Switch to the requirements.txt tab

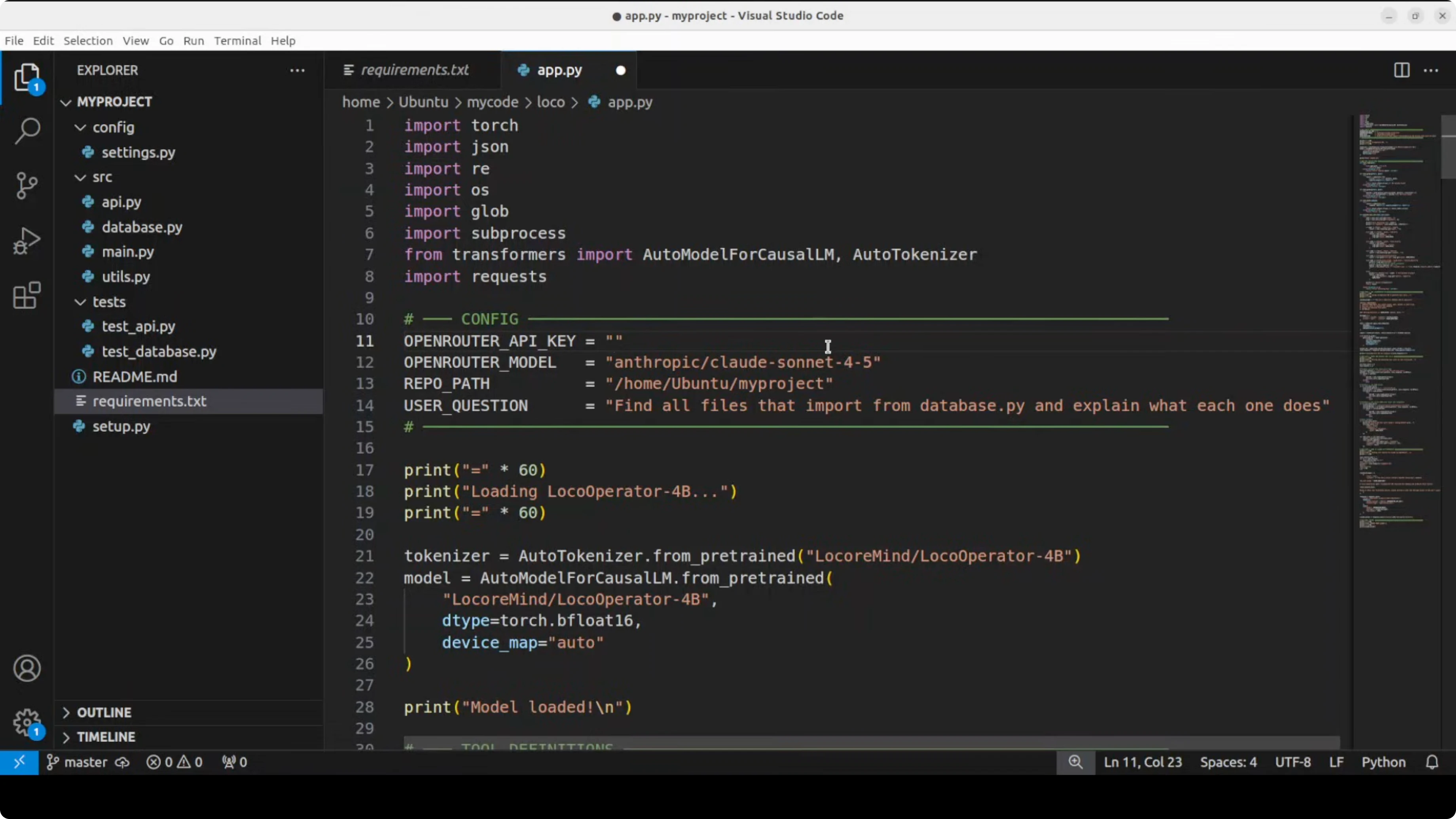[x=414, y=70]
